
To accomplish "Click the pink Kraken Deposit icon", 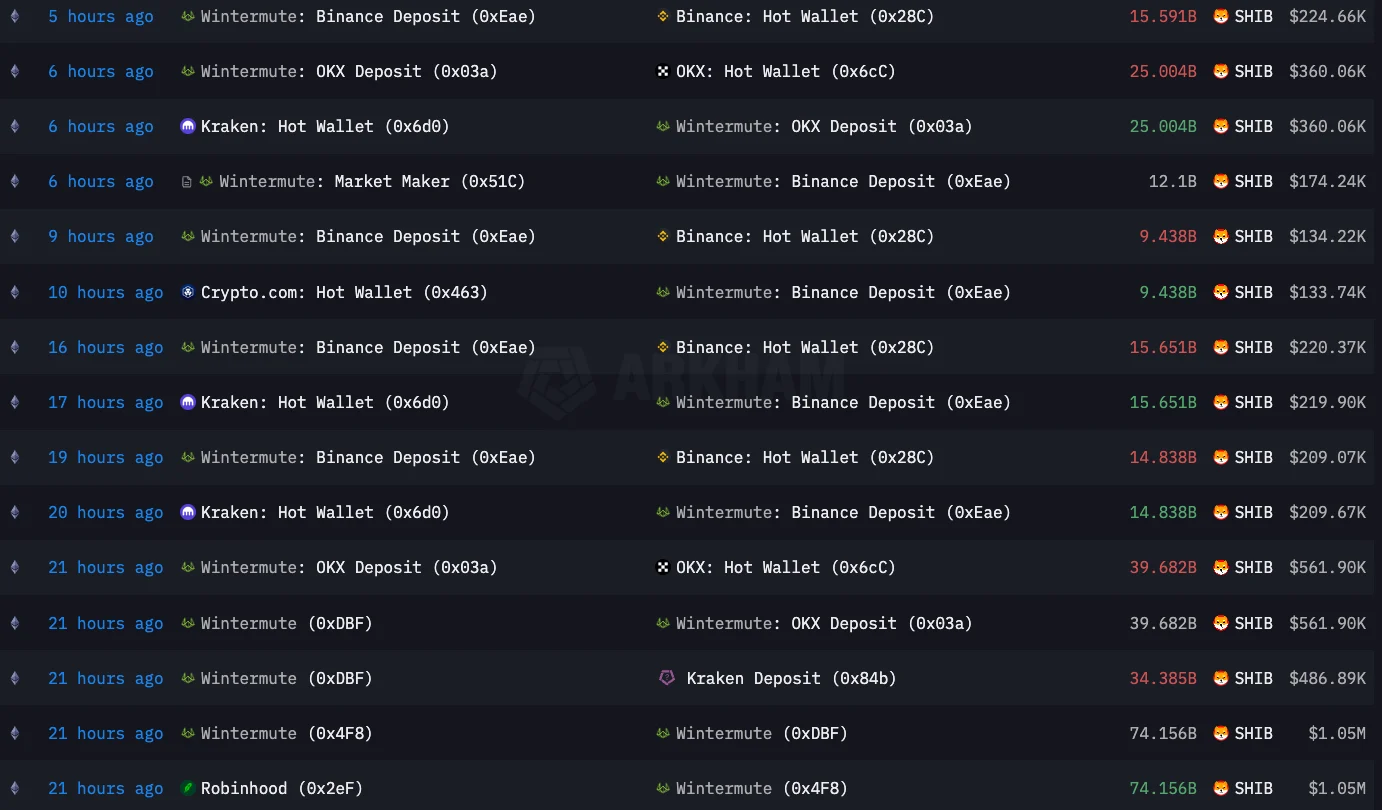I will pyautogui.click(x=667, y=678).
